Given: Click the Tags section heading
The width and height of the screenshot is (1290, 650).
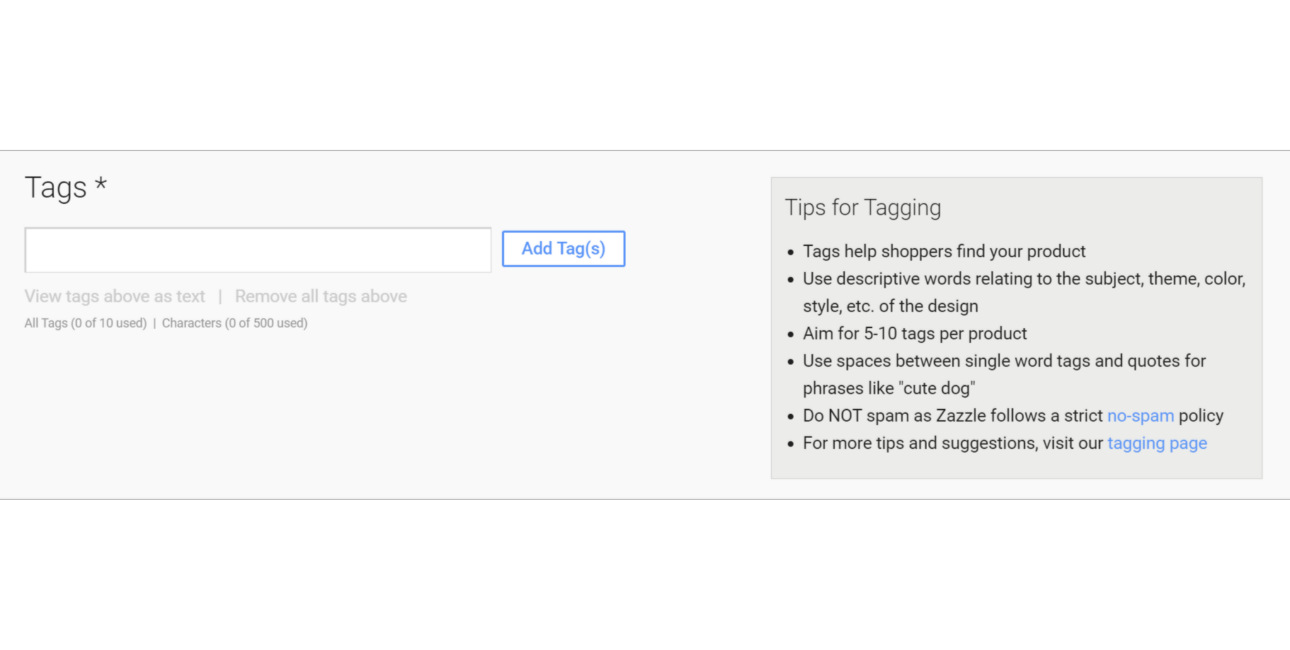Looking at the screenshot, I should (x=56, y=188).
